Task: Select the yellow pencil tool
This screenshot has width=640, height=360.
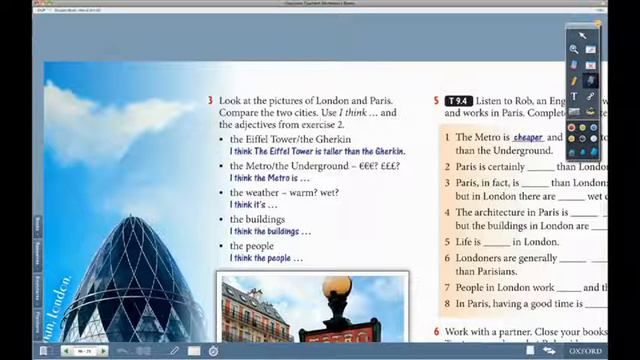Action: coord(574,80)
